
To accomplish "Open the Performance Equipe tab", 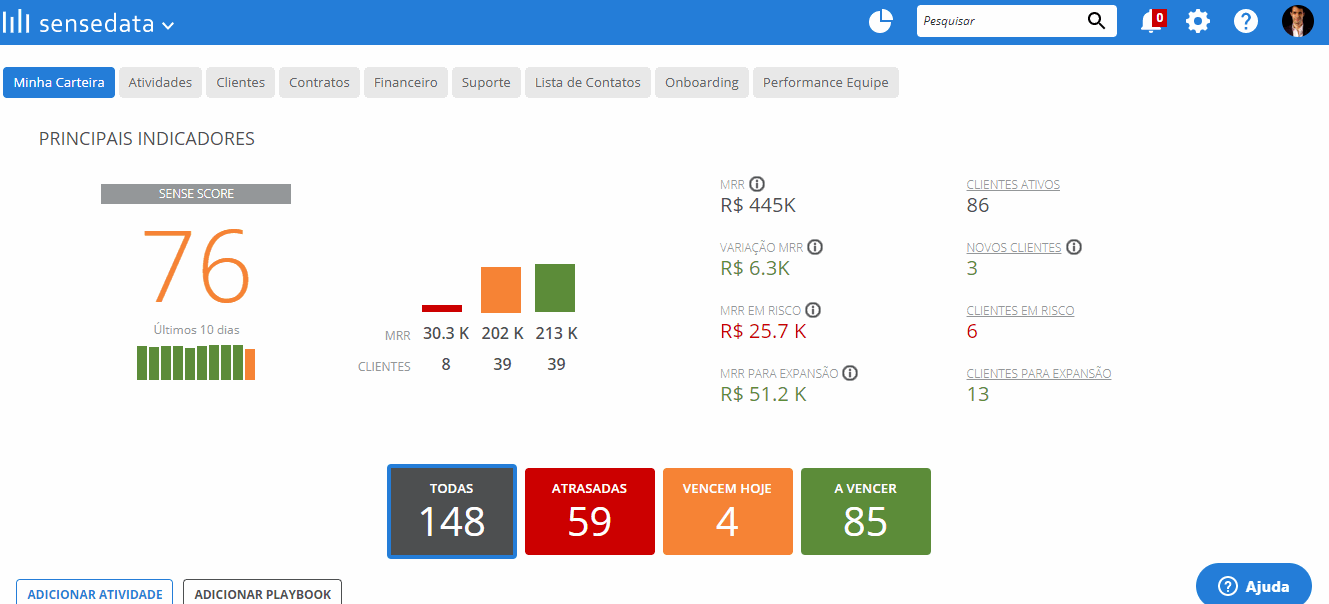I will (826, 83).
